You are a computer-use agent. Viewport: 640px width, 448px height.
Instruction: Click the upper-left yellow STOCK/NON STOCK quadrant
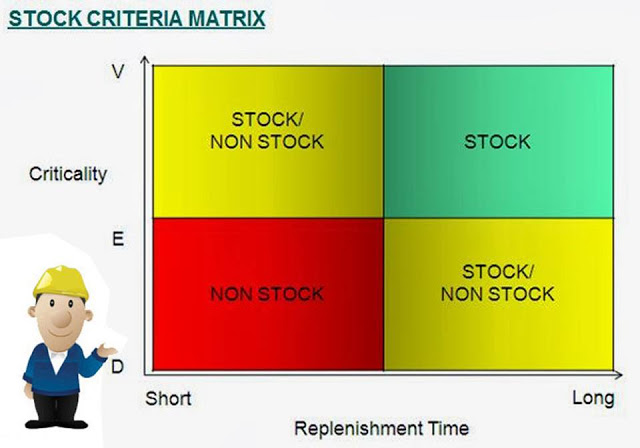coord(268,142)
